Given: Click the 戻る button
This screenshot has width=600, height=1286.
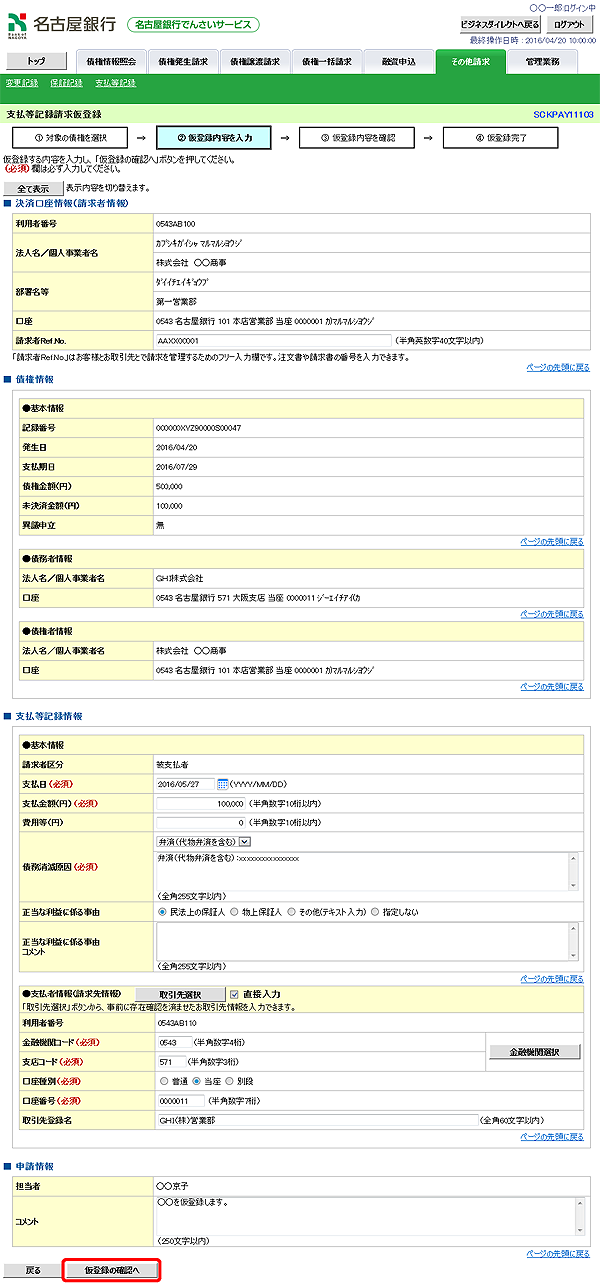Looking at the screenshot, I should coord(33,1270).
